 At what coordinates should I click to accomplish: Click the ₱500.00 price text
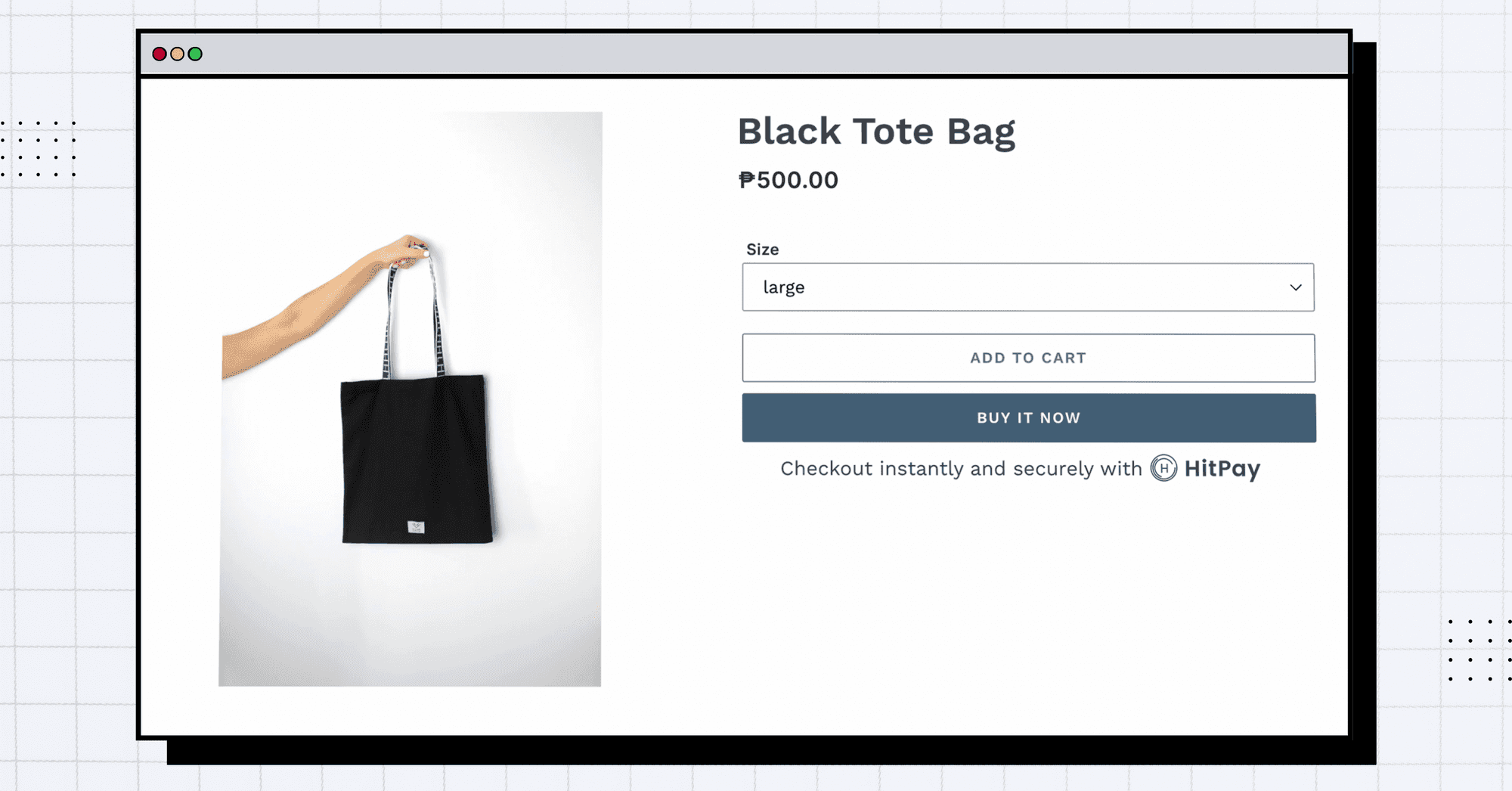coord(789,180)
